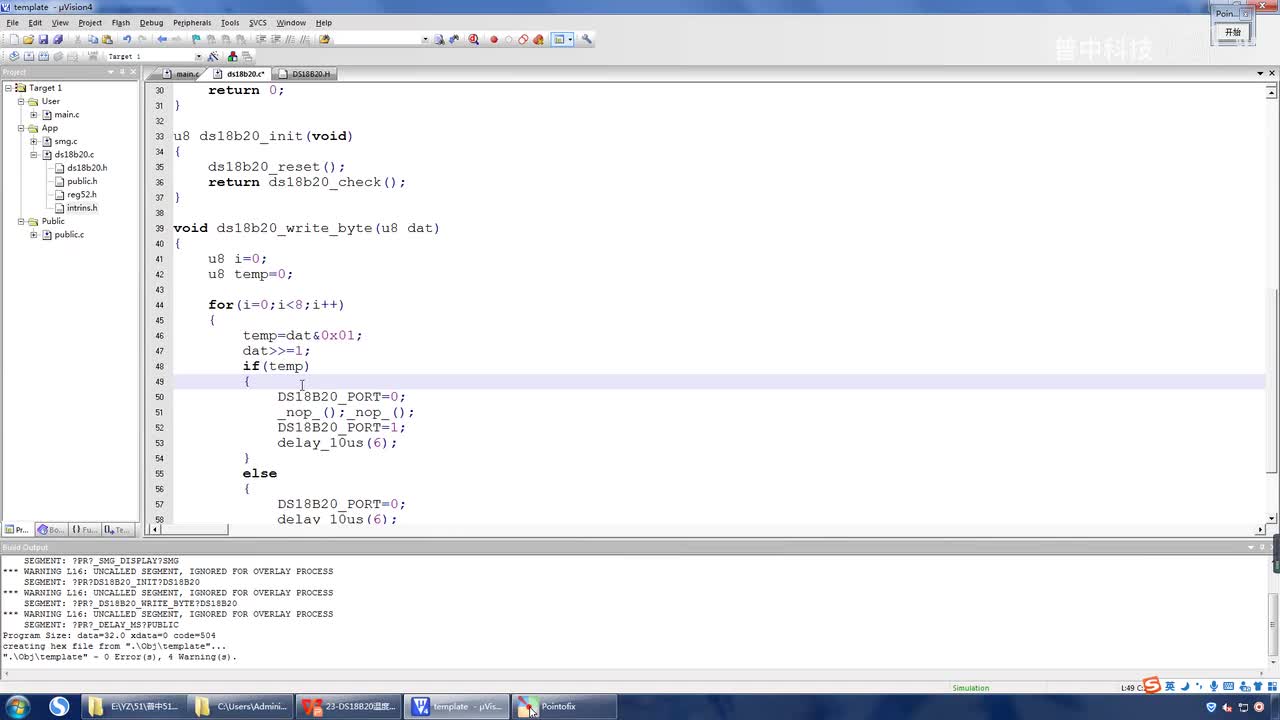Viewport: 1280px width, 720px height.
Task: Switch to 23-DS18B20 WPS taskbar item
Action: tap(349, 706)
